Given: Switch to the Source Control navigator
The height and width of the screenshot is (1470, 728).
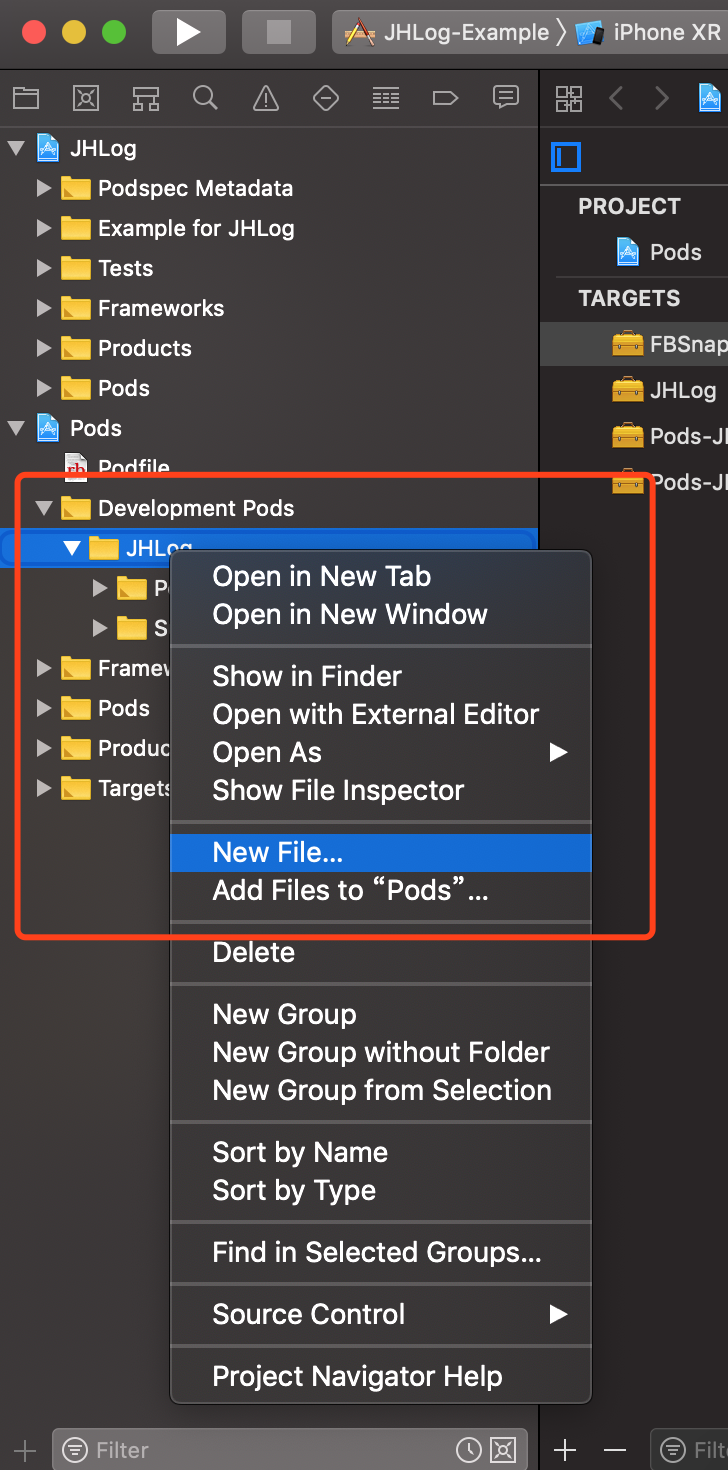Looking at the screenshot, I should (x=86, y=98).
